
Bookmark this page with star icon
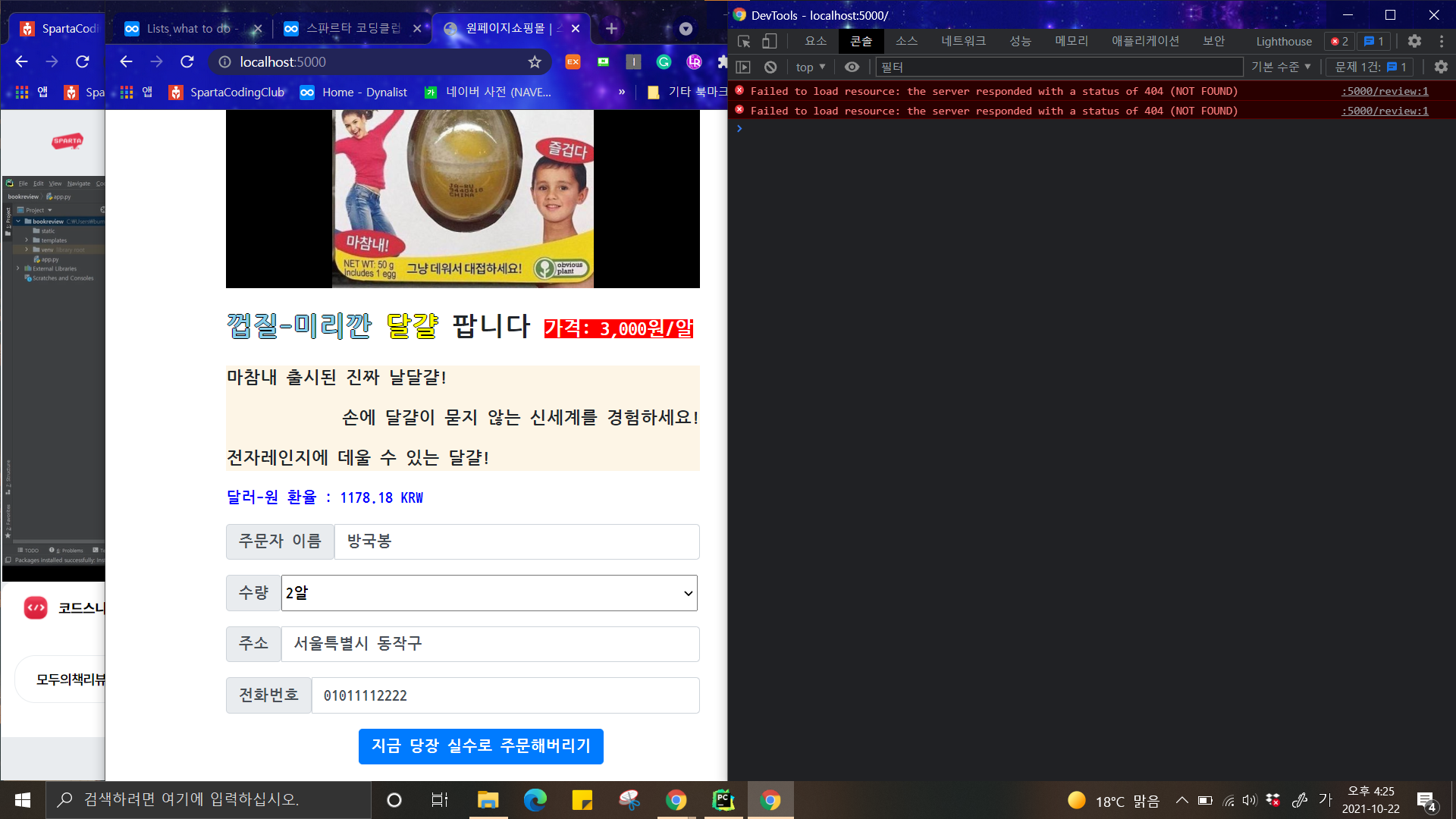(535, 62)
